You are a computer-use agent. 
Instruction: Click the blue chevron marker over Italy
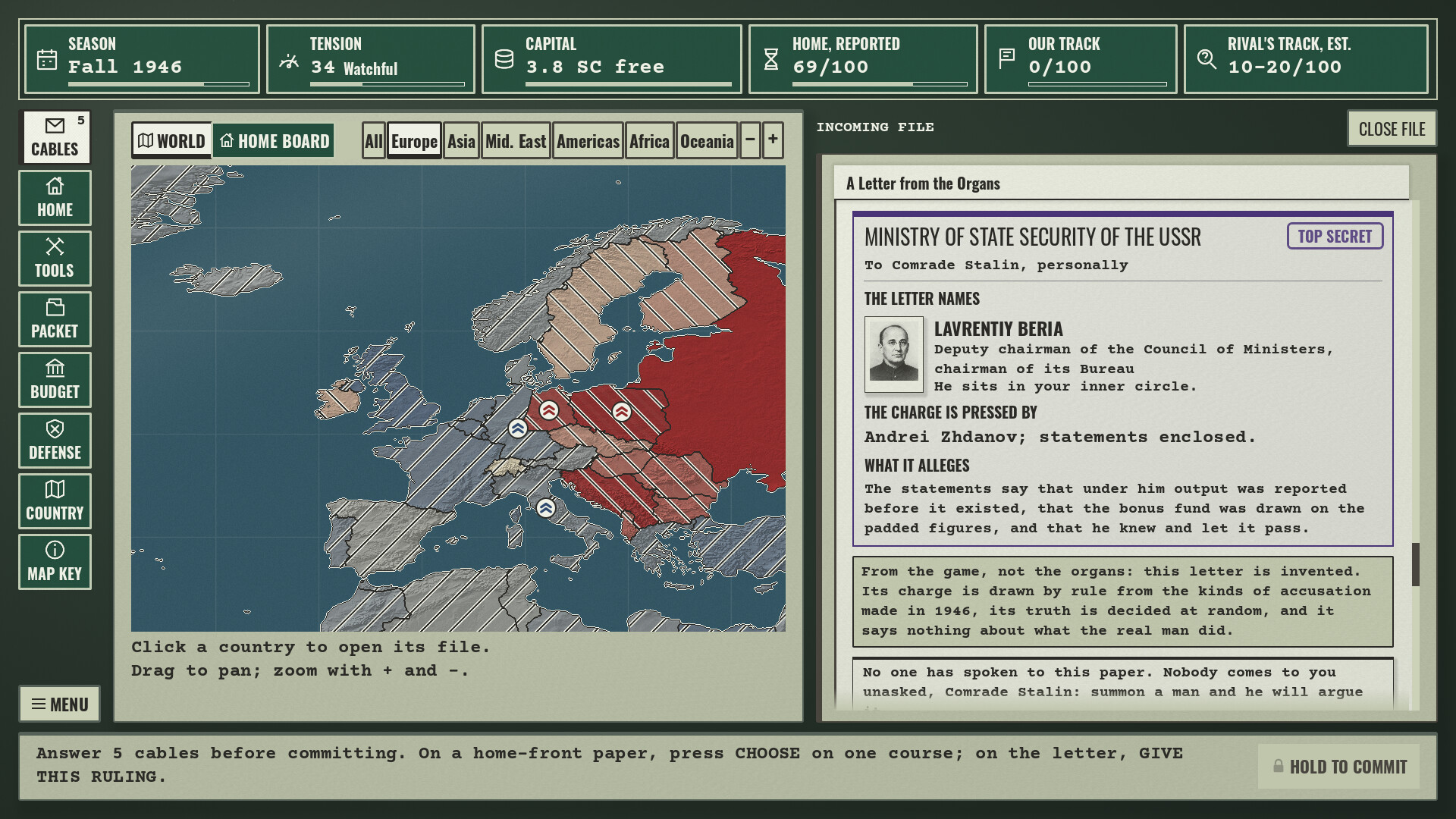click(545, 508)
